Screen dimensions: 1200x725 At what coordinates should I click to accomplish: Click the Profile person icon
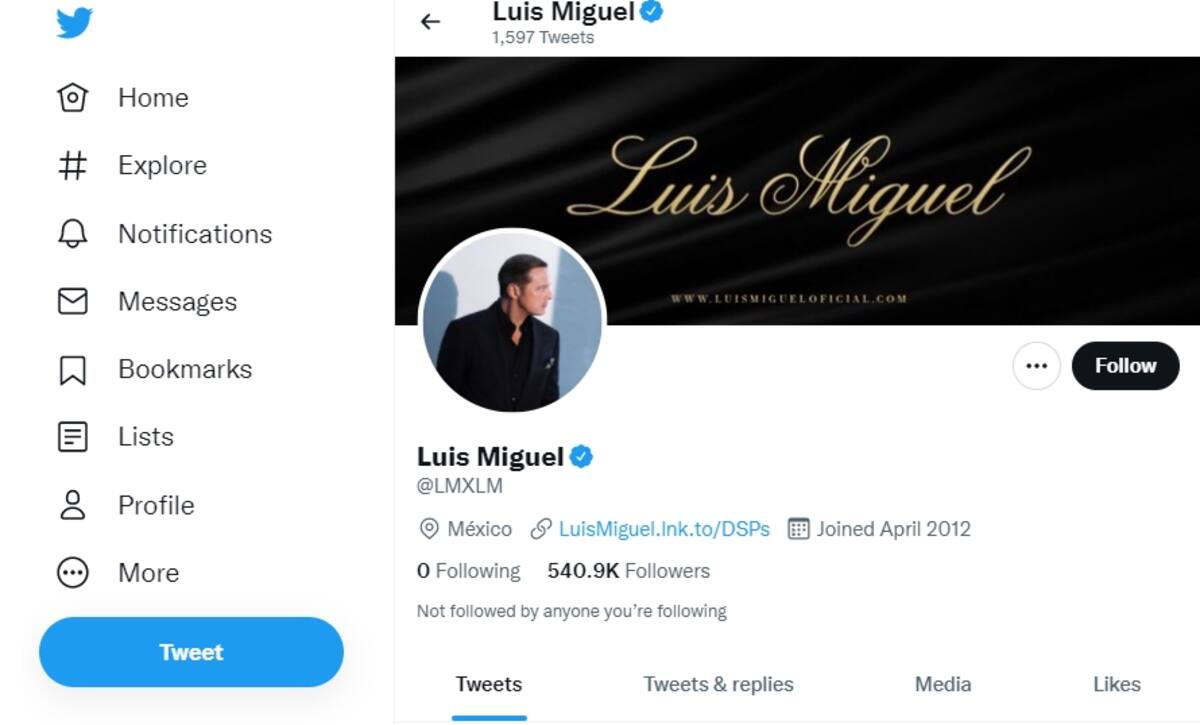73,505
